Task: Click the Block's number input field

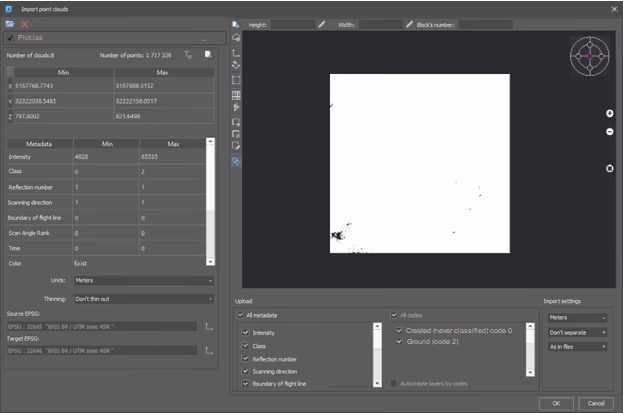Action: click(486, 25)
